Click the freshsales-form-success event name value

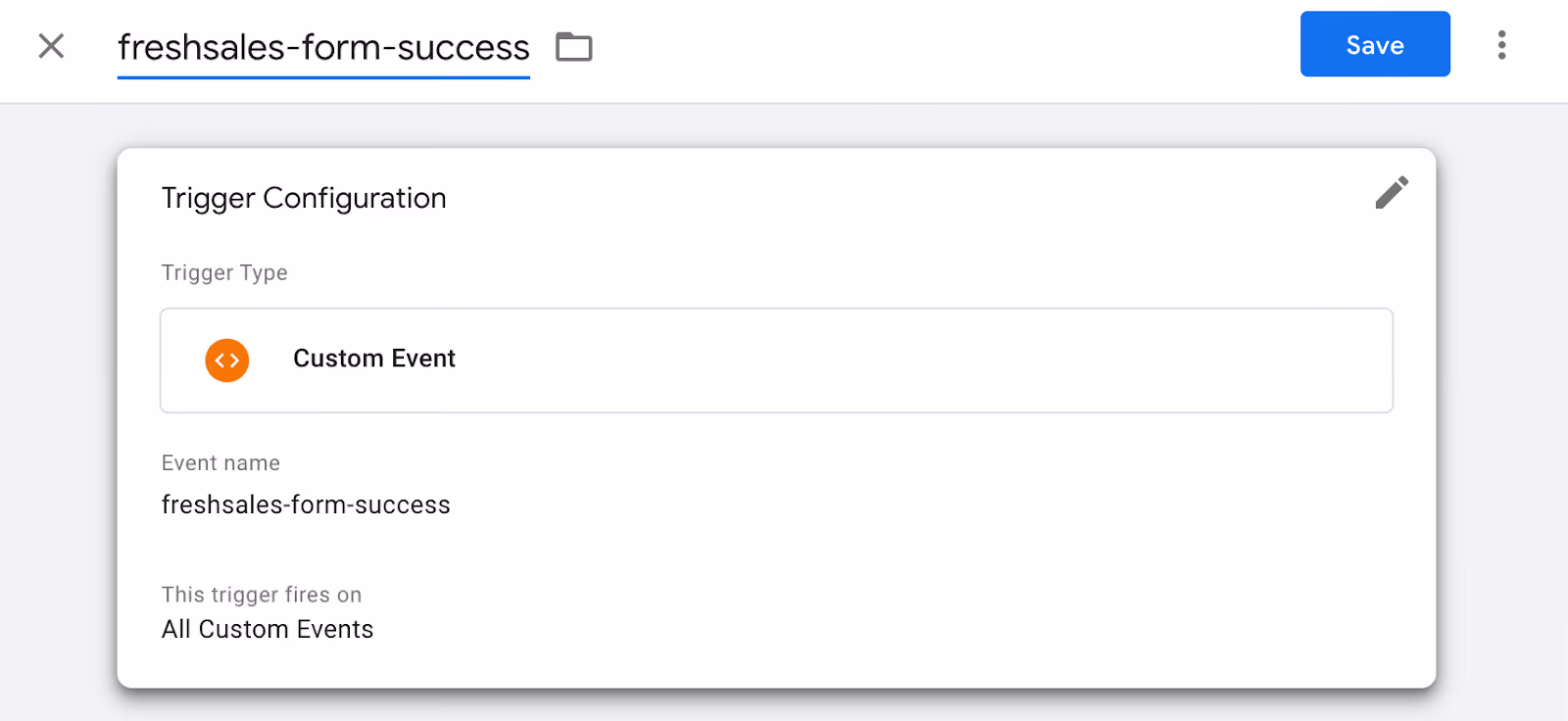(x=306, y=505)
